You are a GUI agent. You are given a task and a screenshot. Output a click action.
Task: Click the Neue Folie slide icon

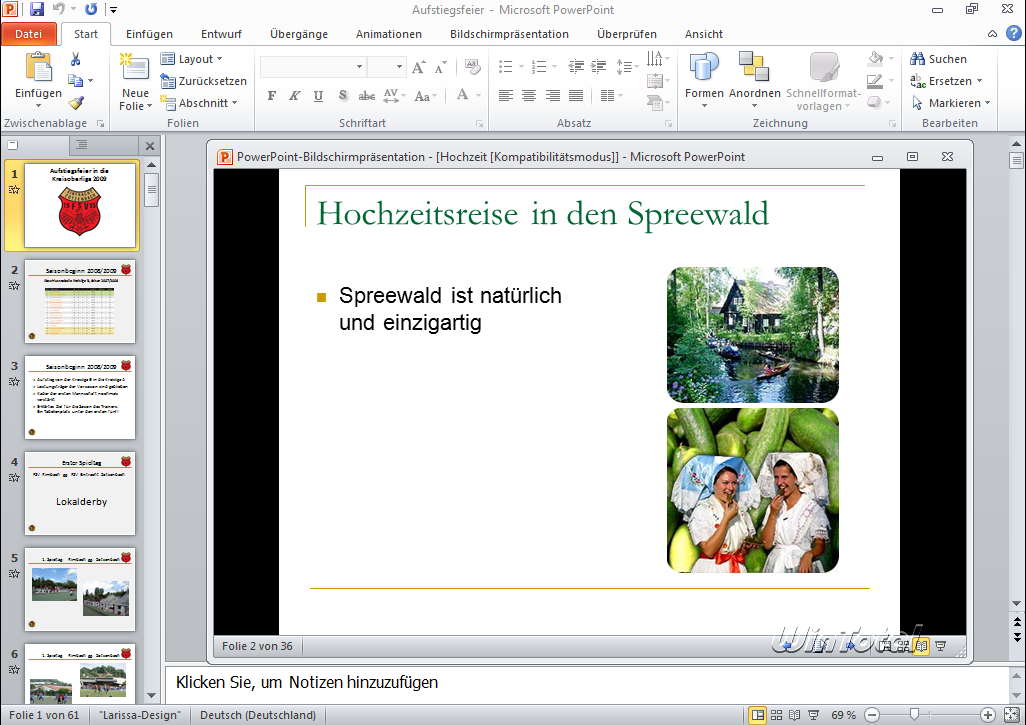tap(135, 67)
